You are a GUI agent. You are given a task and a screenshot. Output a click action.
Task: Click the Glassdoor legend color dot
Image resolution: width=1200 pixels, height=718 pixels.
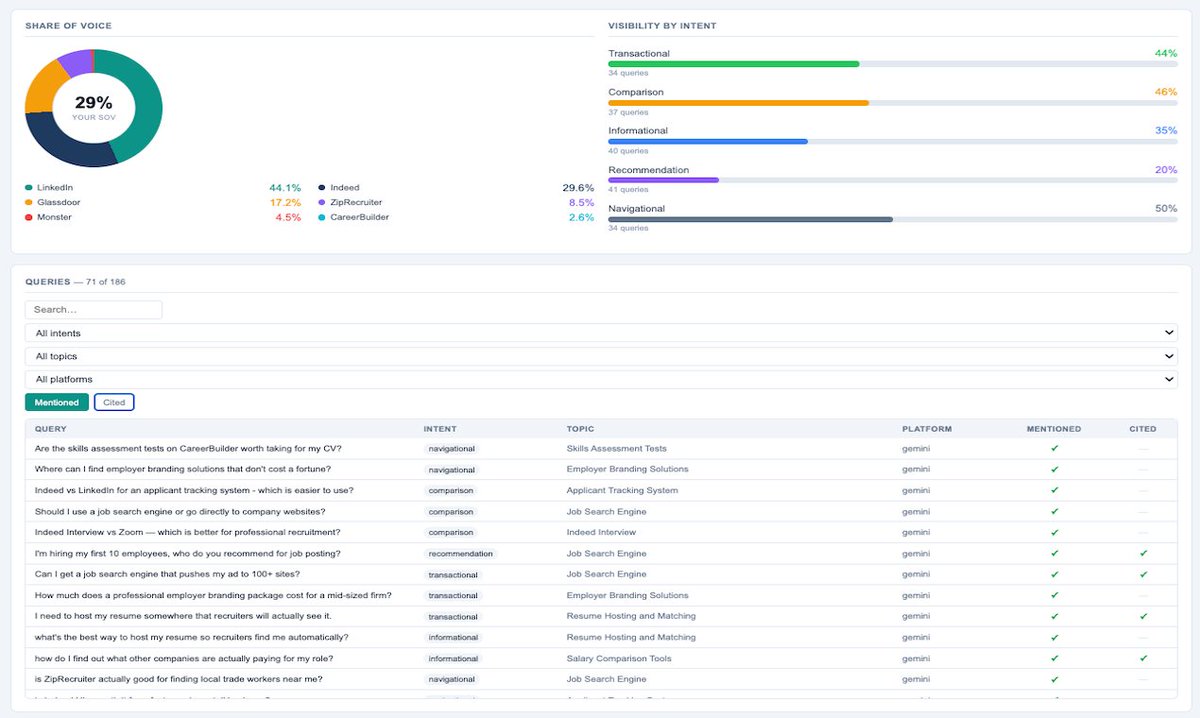pyautogui.click(x=28, y=202)
